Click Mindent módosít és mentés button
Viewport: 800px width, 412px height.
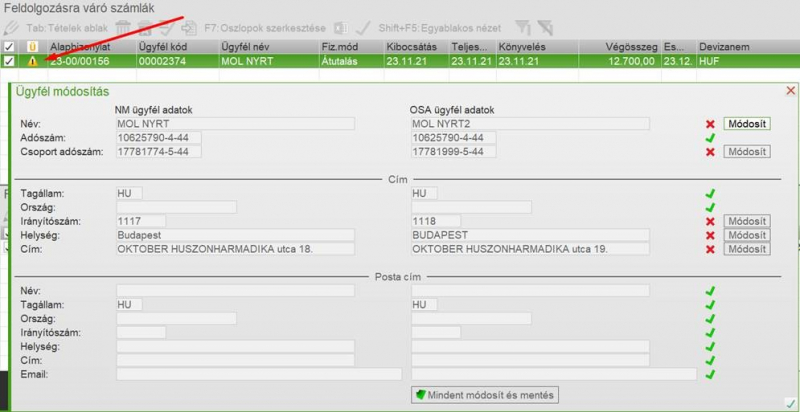pyautogui.click(x=485, y=395)
